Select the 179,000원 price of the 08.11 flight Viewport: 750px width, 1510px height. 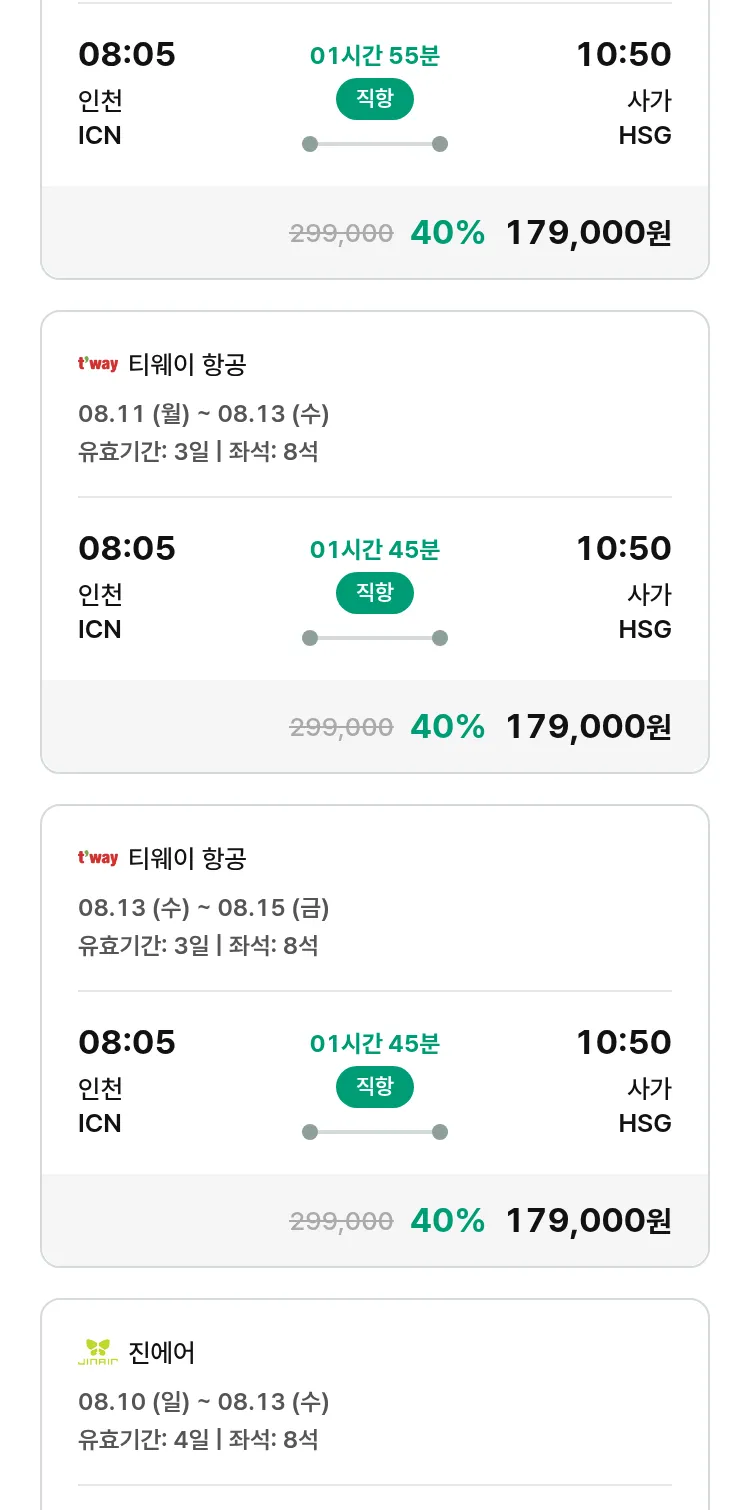click(588, 727)
